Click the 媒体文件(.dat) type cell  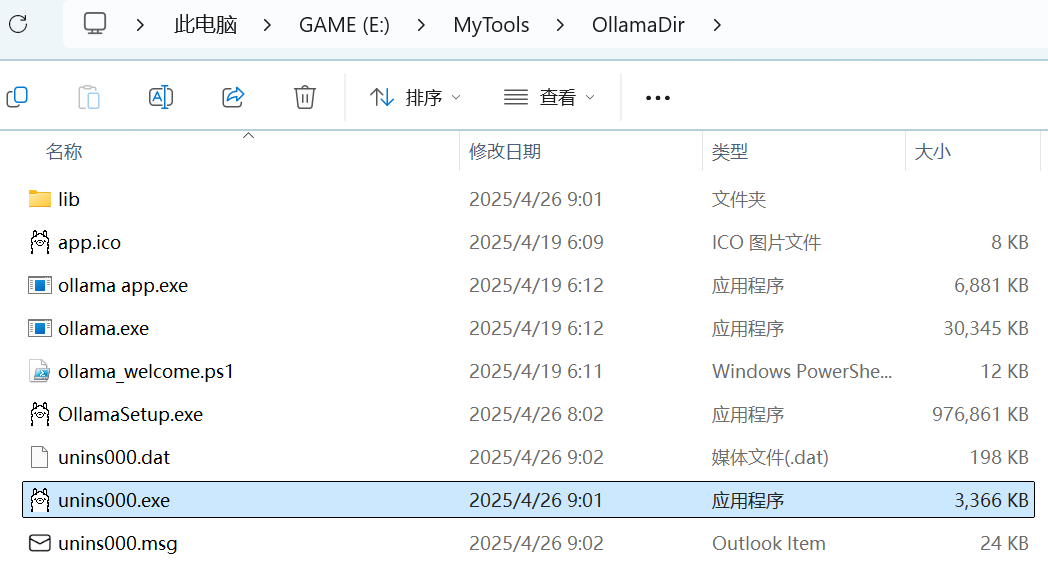(x=770, y=457)
